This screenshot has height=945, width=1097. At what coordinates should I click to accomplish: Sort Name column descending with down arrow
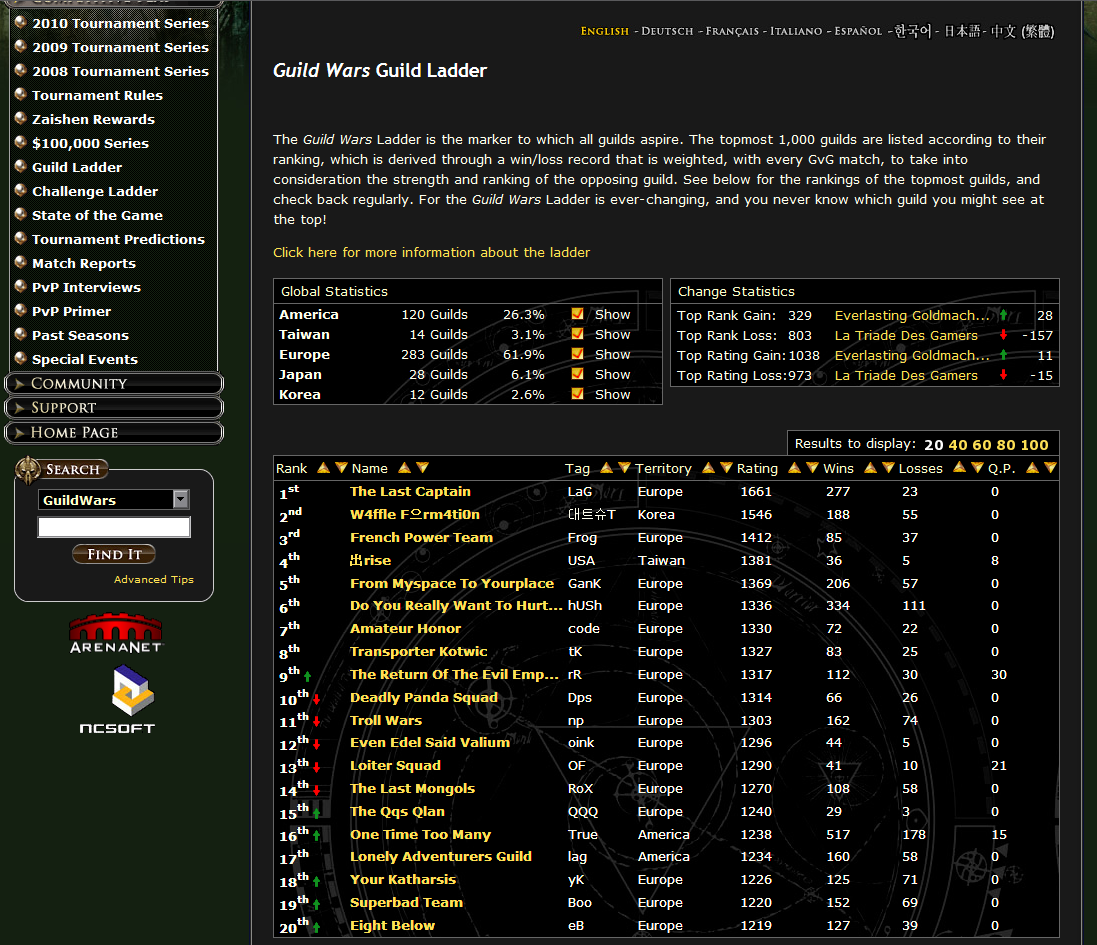[x=423, y=468]
